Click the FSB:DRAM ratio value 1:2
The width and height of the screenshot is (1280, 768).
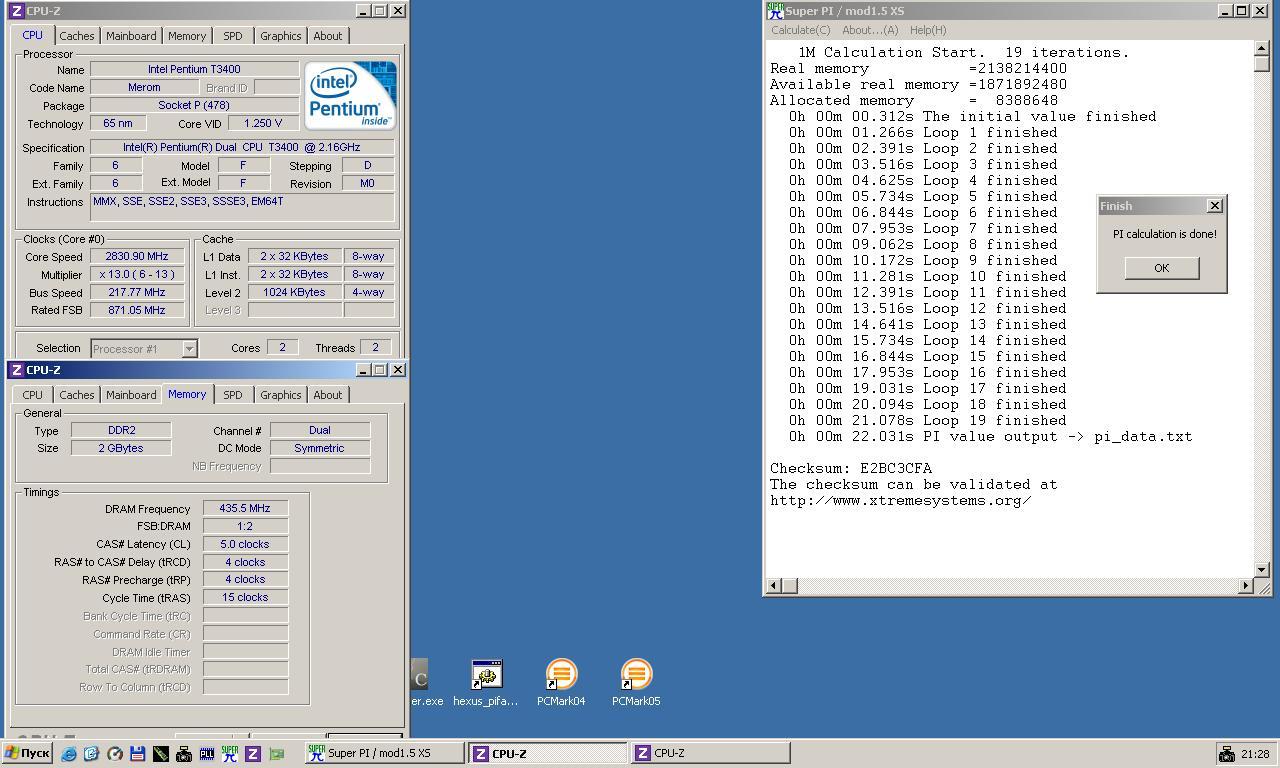[245, 526]
